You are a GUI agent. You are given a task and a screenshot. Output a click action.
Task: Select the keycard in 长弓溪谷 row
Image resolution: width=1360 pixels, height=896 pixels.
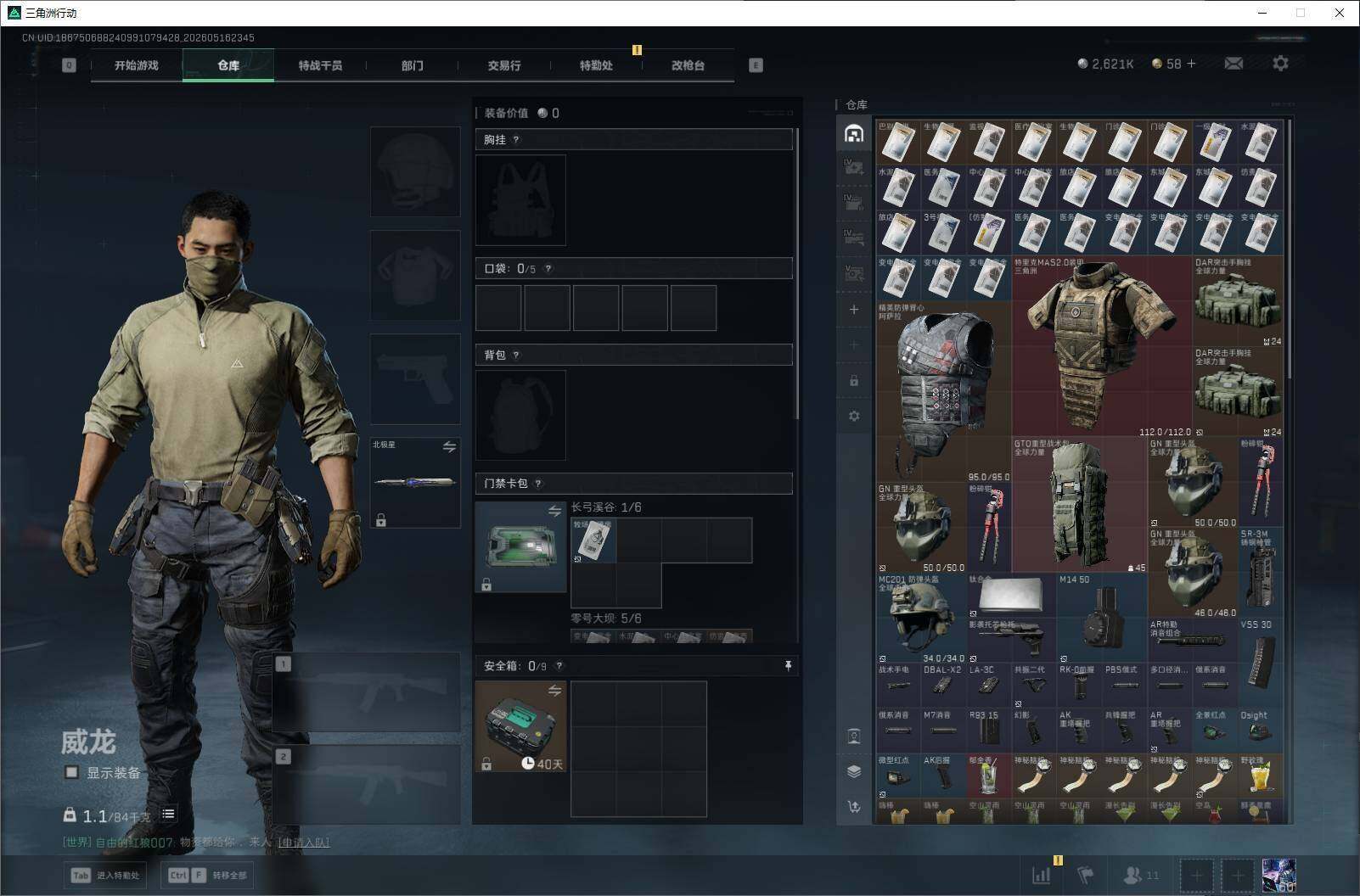click(593, 540)
